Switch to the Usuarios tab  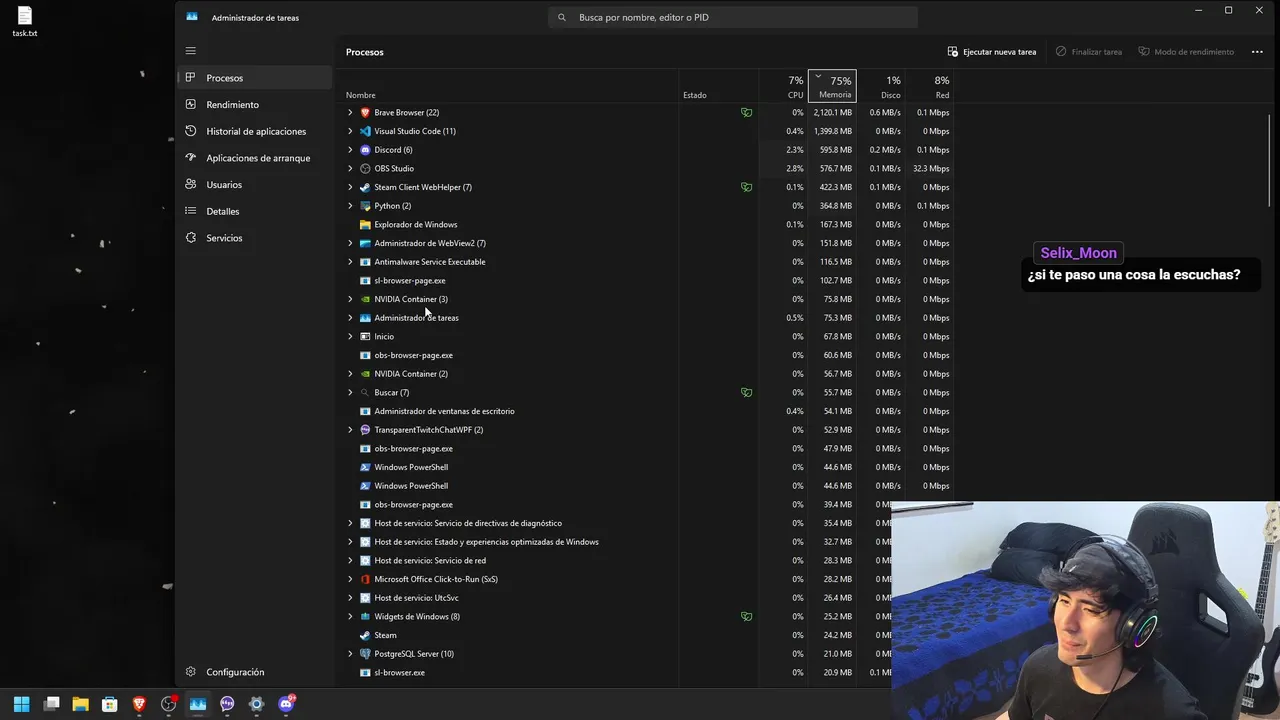[x=254, y=184]
